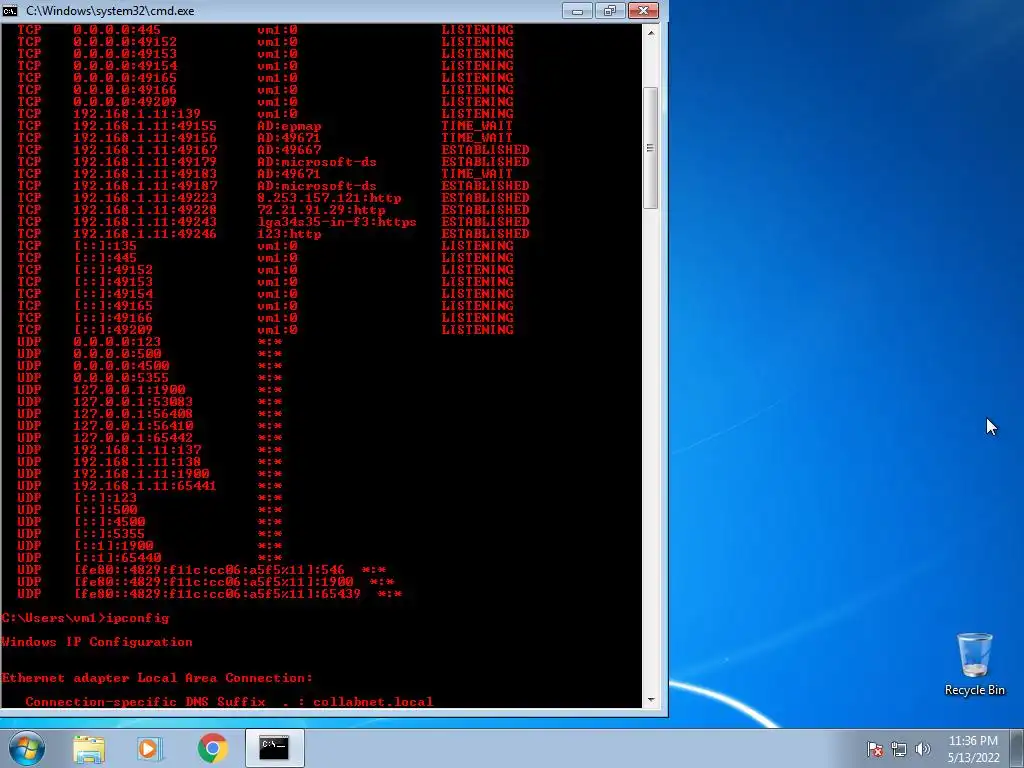Click the cmd scrollbar up arrow
The image size is (1024, 768).
pos(650,32)
